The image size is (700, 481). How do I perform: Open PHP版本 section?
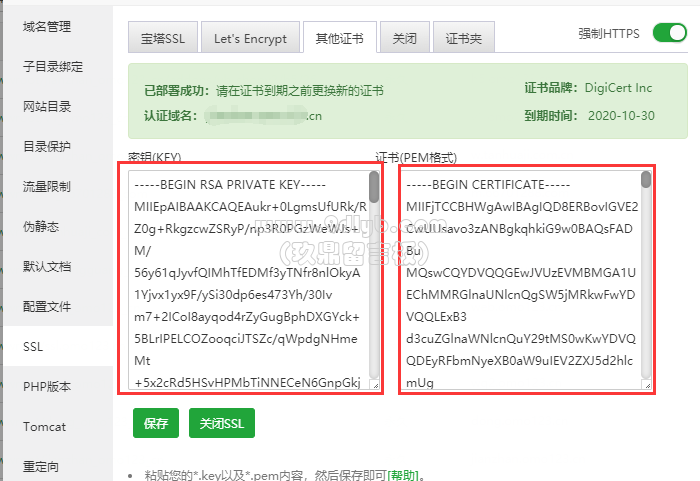point(47,386)
